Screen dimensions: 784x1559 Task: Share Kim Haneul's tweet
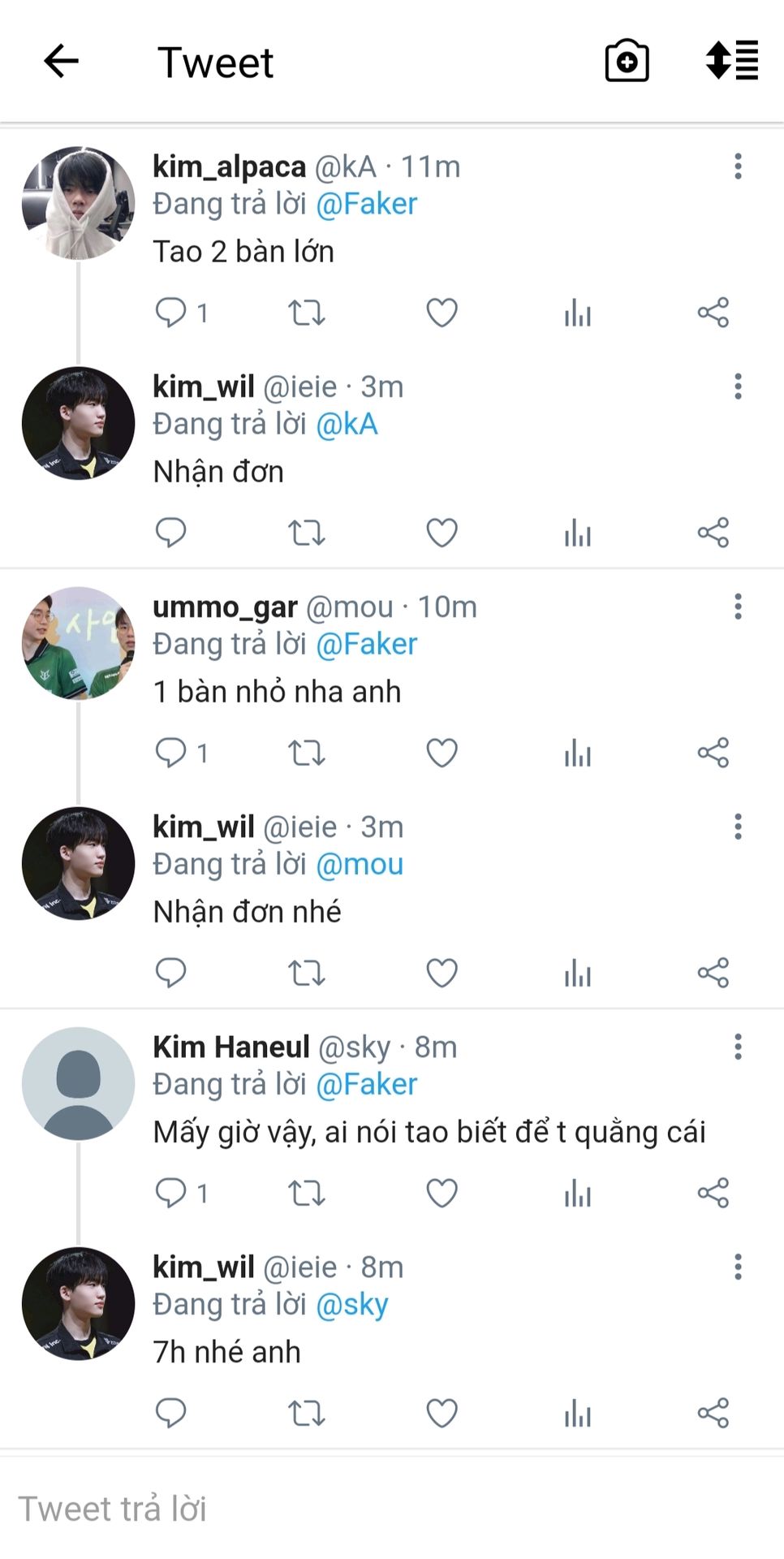coord(713,1193)
